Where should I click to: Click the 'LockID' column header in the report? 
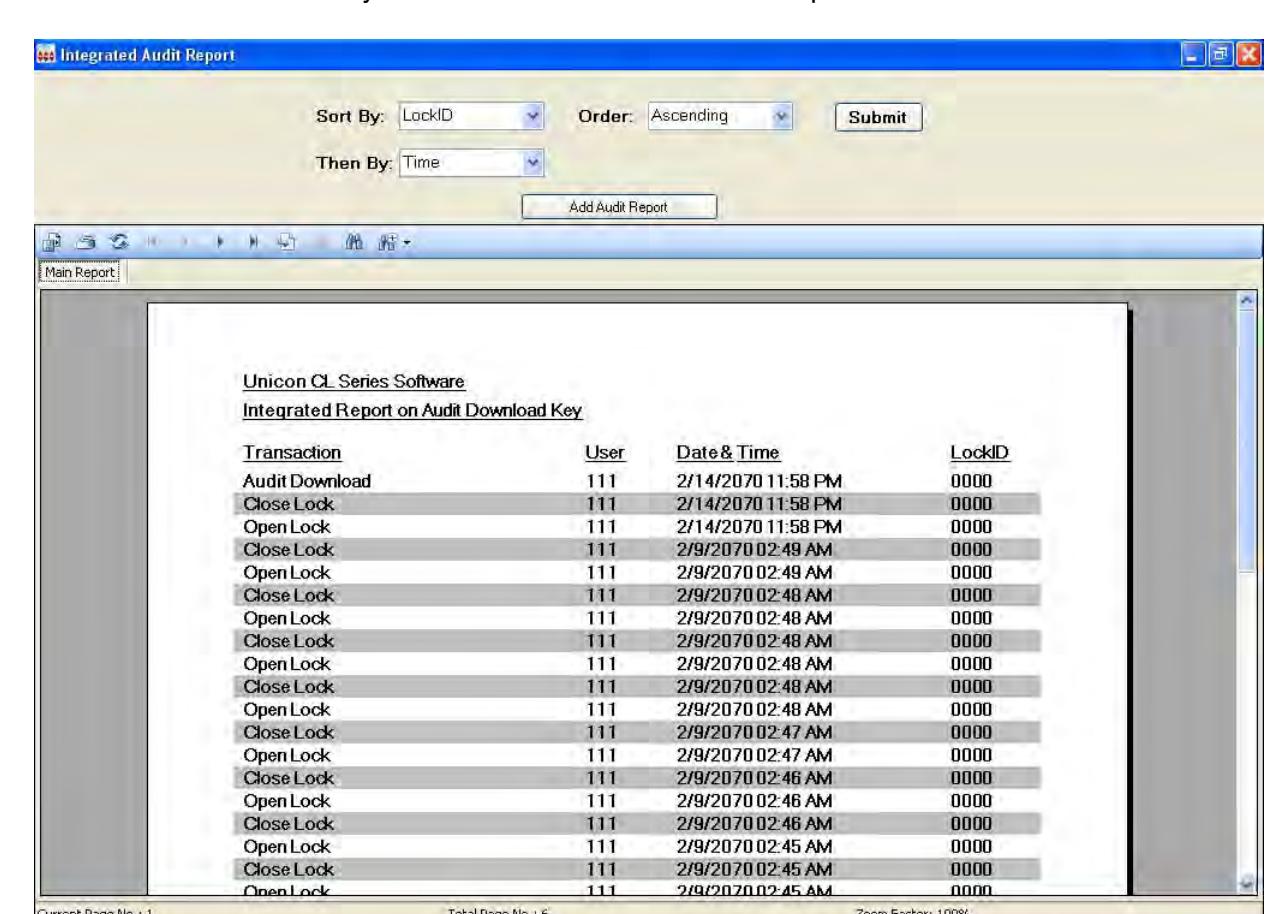point(980,452)
